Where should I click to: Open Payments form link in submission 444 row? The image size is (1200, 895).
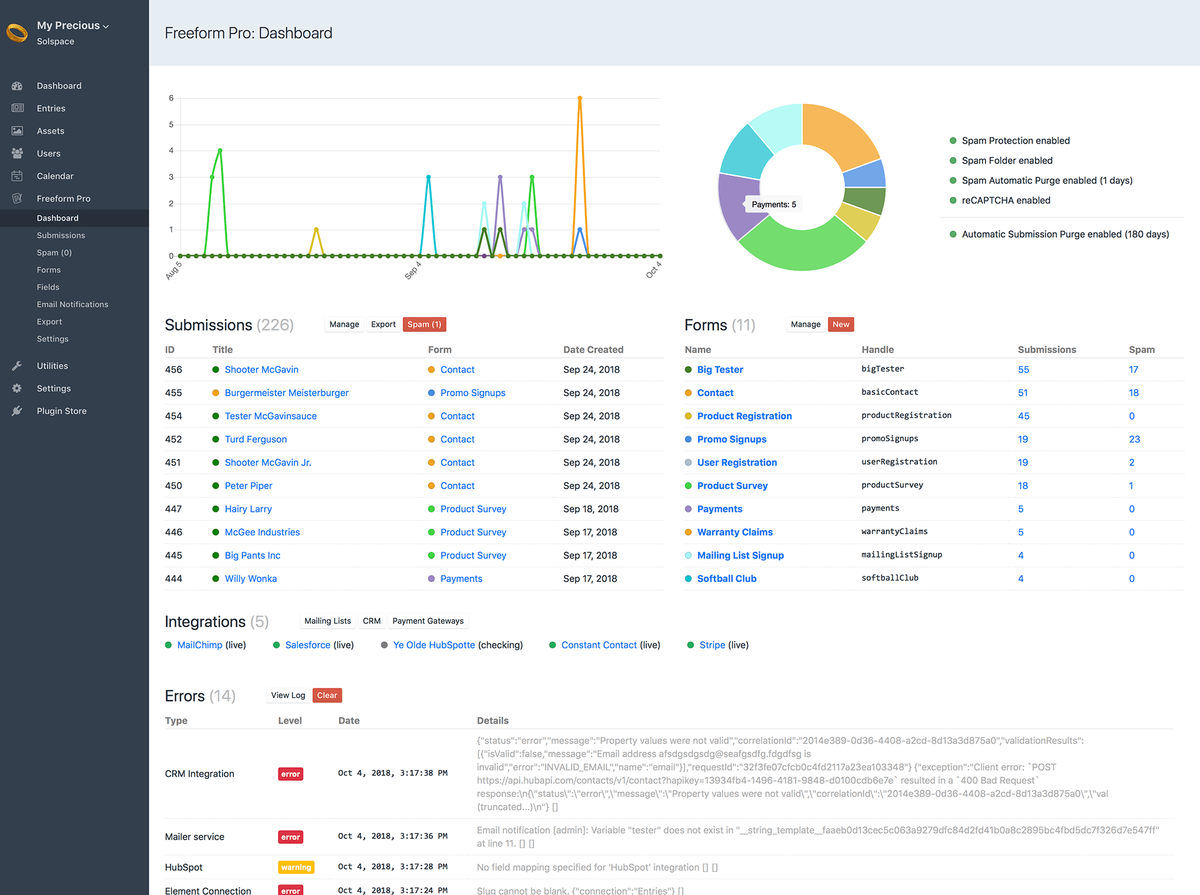tap(462, 579)
